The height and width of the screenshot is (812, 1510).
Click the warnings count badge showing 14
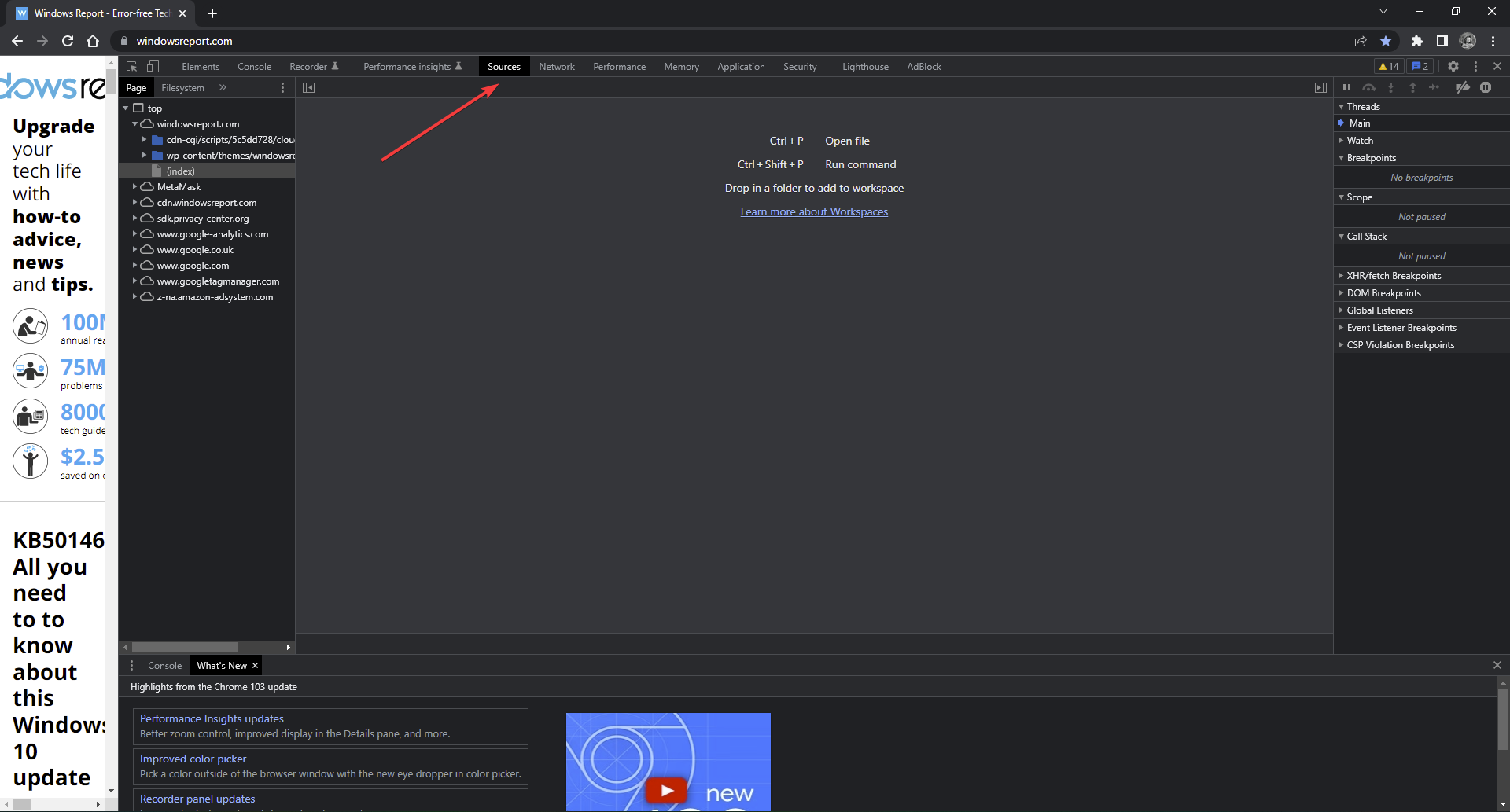(1389, 67)
